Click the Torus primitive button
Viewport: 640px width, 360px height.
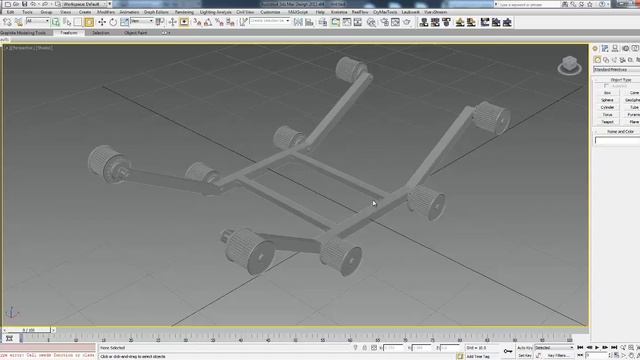[x=607, y=115]
